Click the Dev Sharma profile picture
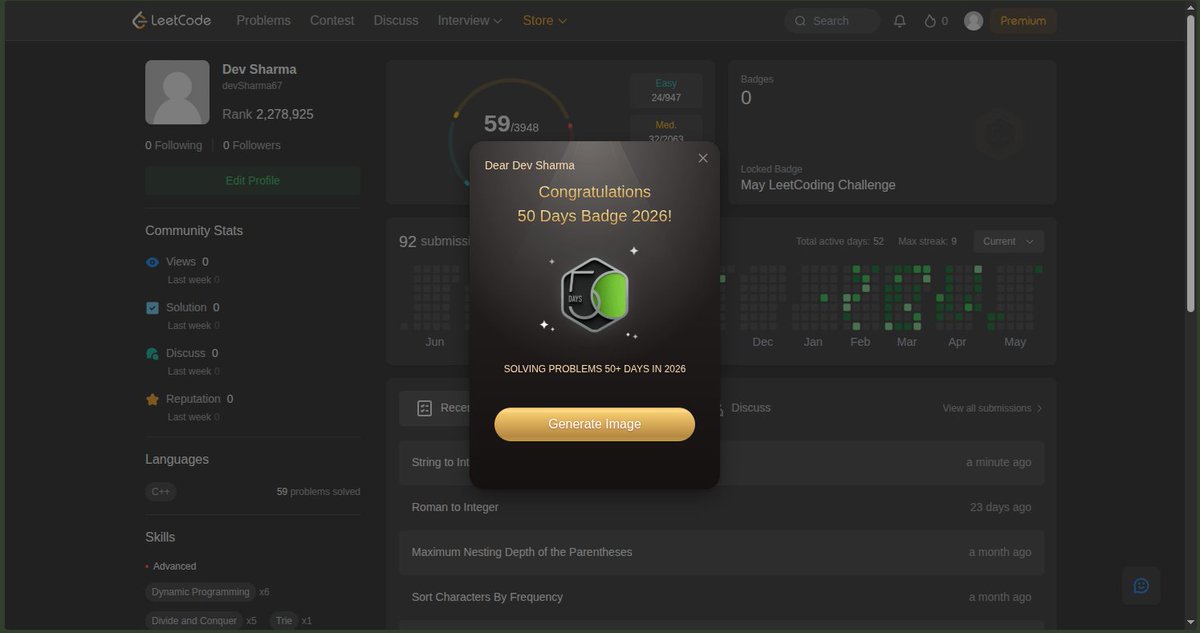The width and height of the screenshot is (1200, 633). point(177,92)
